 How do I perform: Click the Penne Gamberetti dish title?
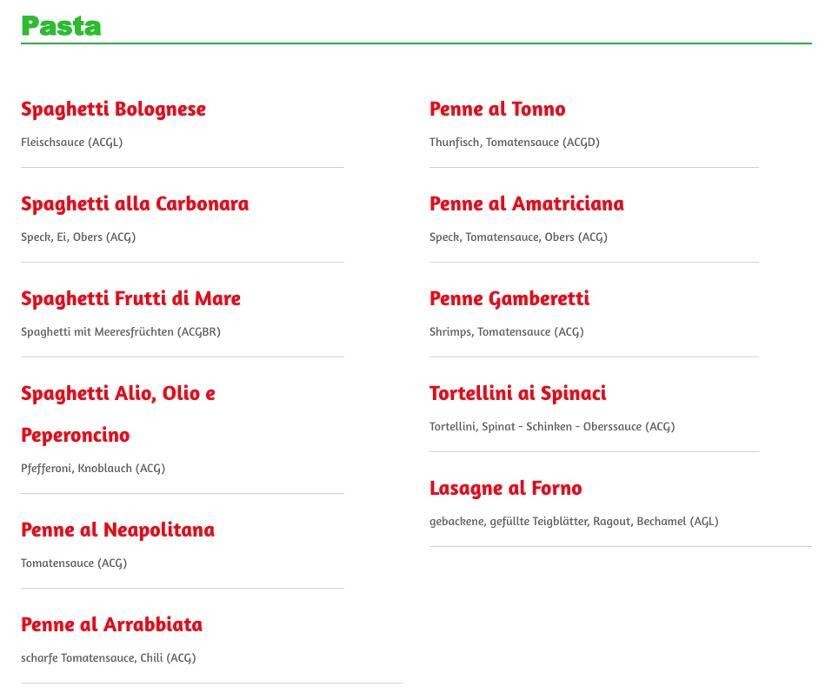coord(509,299)
